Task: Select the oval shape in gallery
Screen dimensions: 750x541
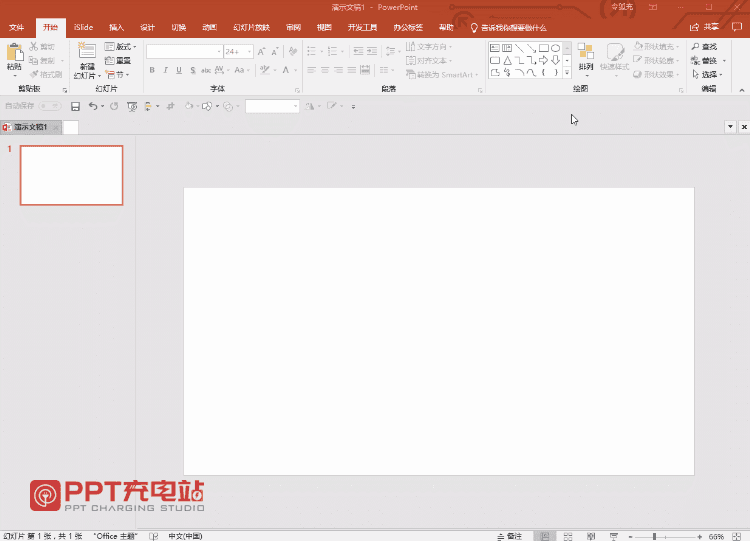Action: click(x=555, y=48)
